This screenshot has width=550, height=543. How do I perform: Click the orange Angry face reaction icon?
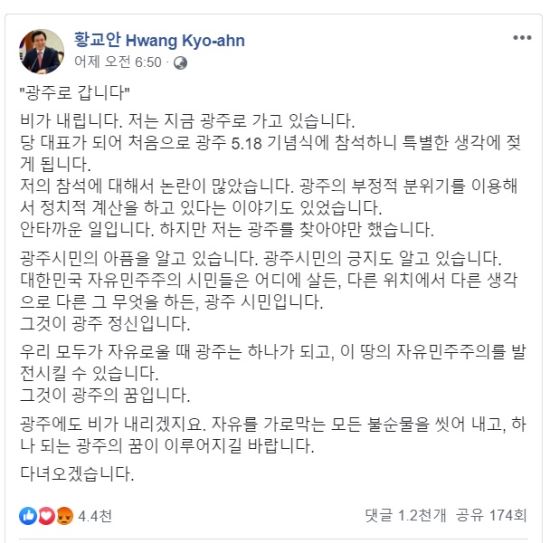coord(64,516)
